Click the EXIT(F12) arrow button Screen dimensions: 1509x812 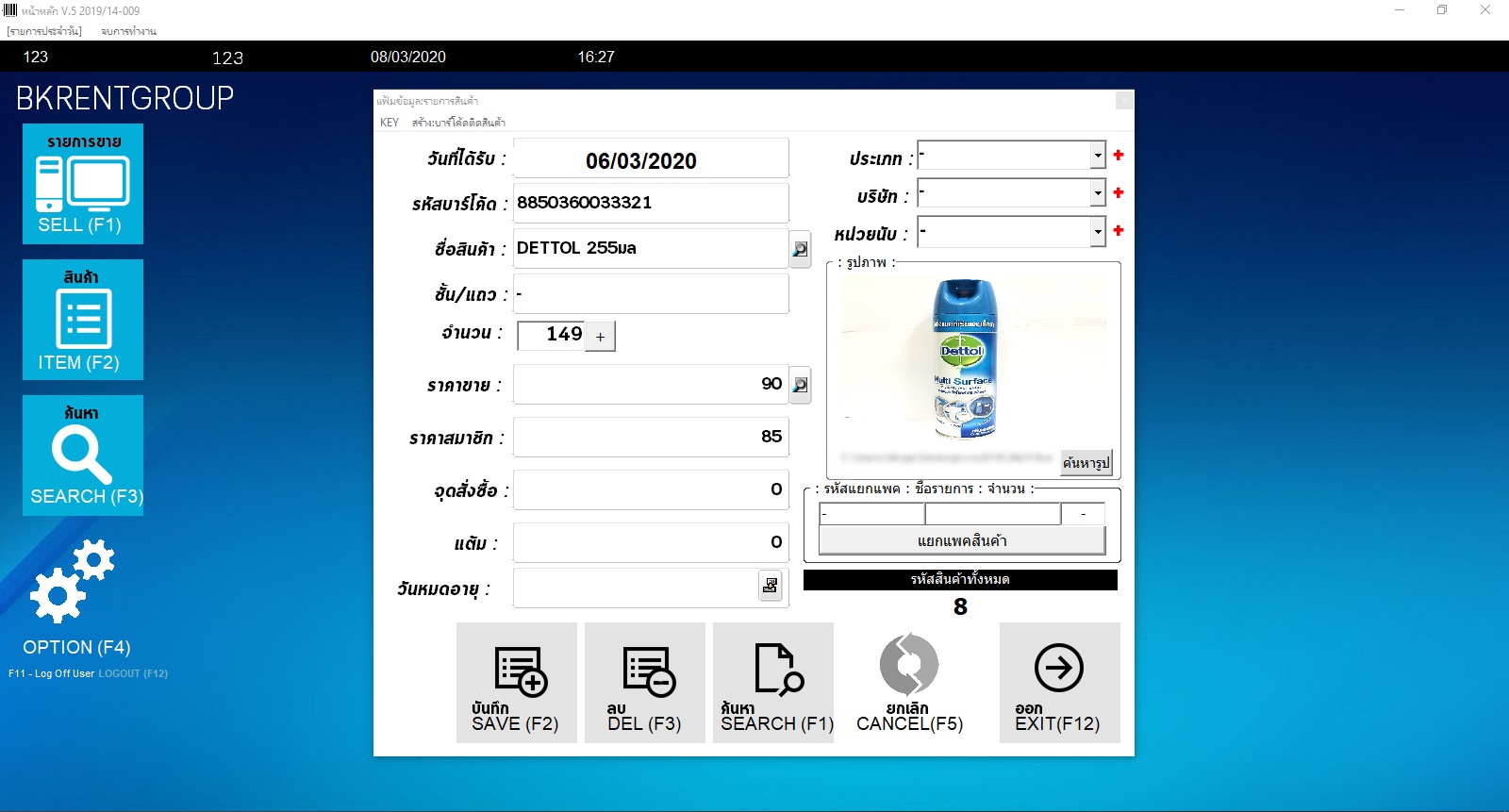coord(1060,683)
